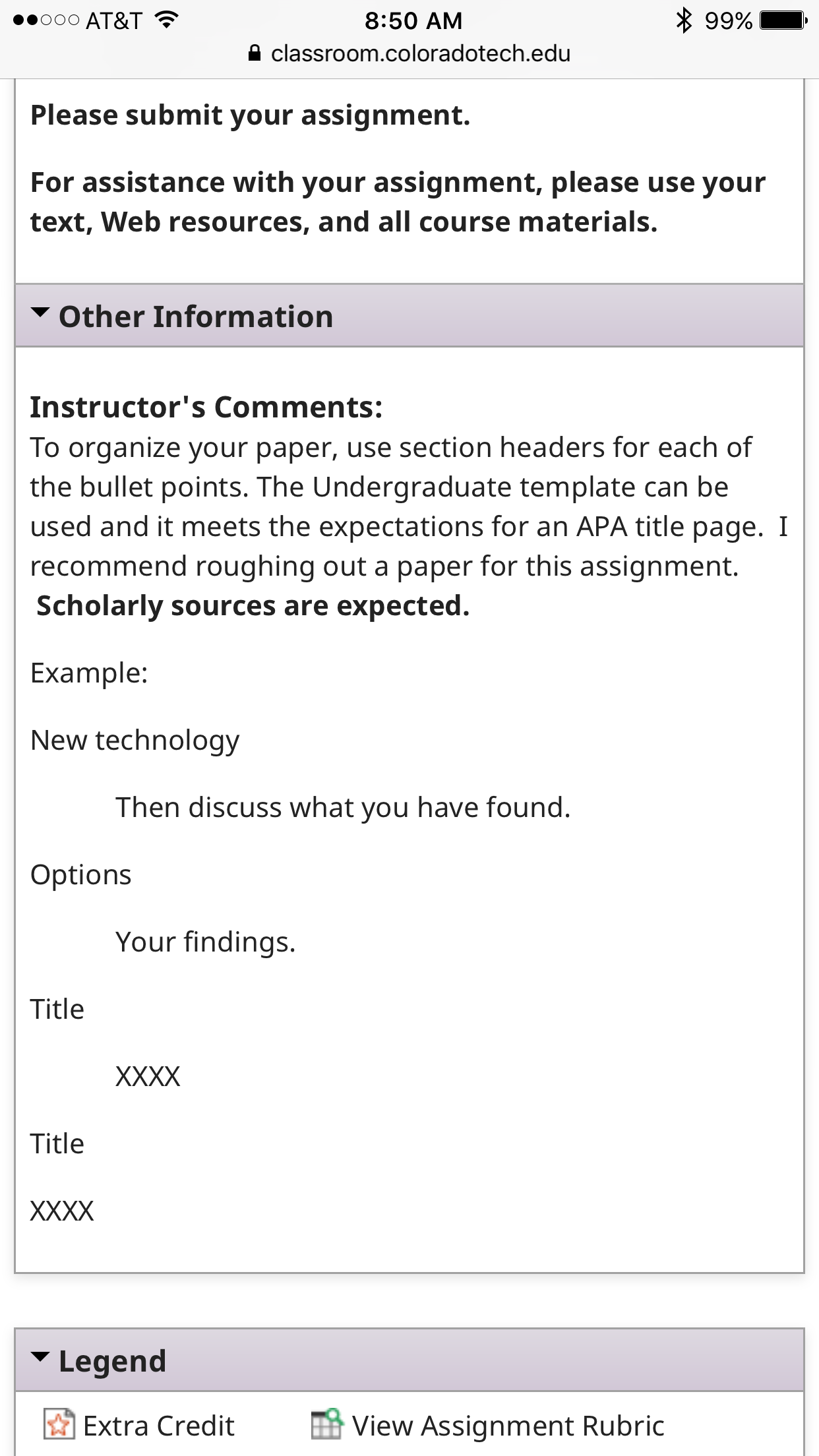This screenshot has width=819, height=1456.
Task: Tap the 99% battery percentage text
Action: point(729,20)
